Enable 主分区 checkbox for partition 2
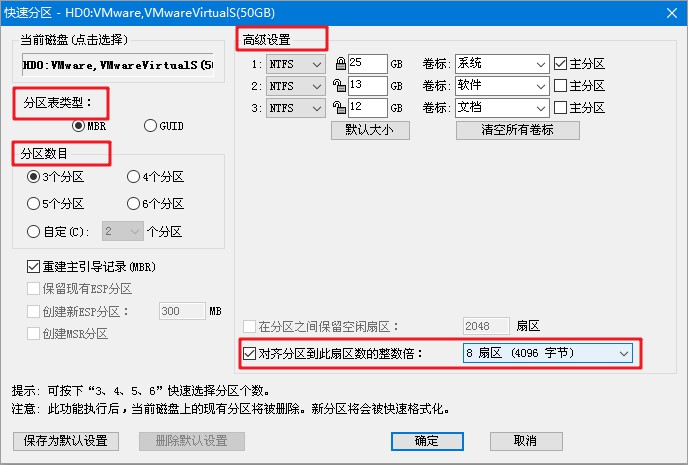The width and height of the screenshot is (688, 465). click(x=560, y=86)
